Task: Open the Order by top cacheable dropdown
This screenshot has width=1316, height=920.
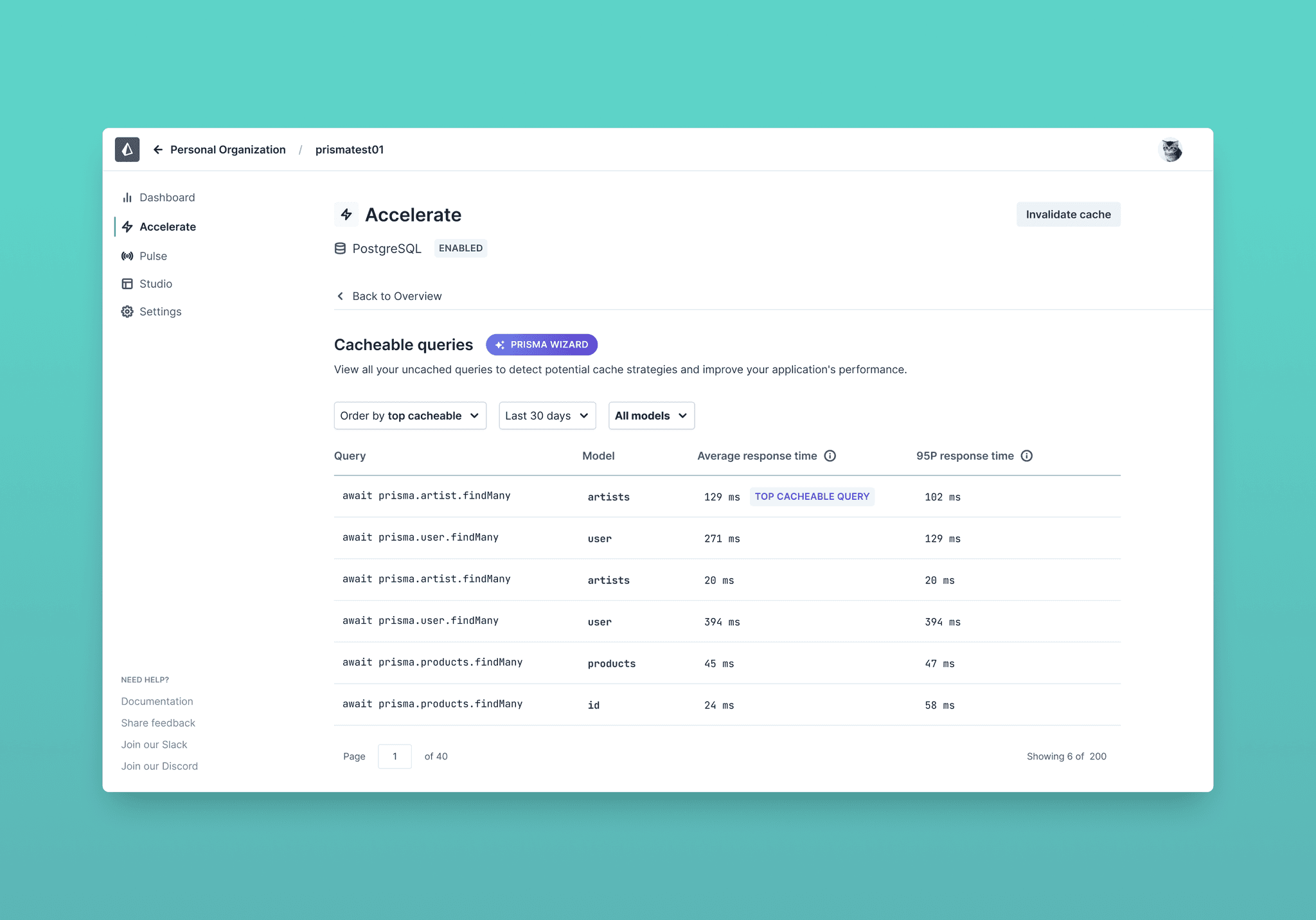Action: (x=410, y=416)
